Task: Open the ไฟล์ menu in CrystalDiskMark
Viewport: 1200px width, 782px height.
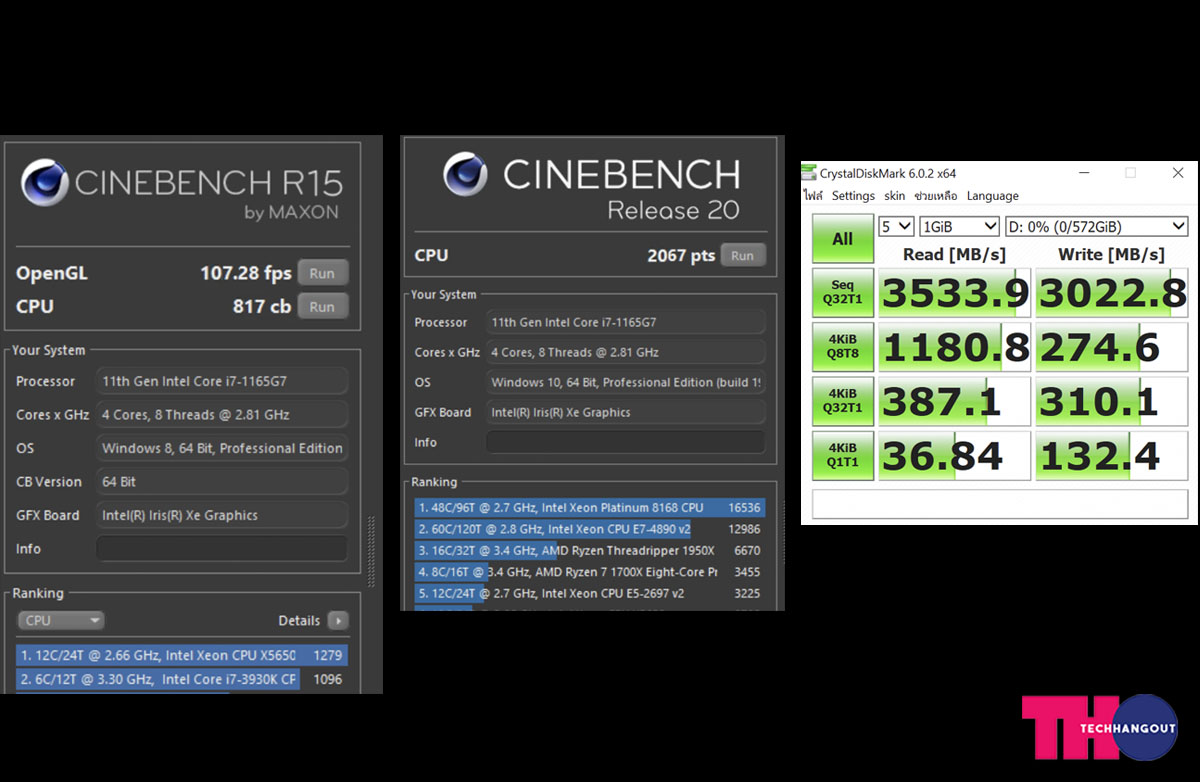Action: point(813,196)
